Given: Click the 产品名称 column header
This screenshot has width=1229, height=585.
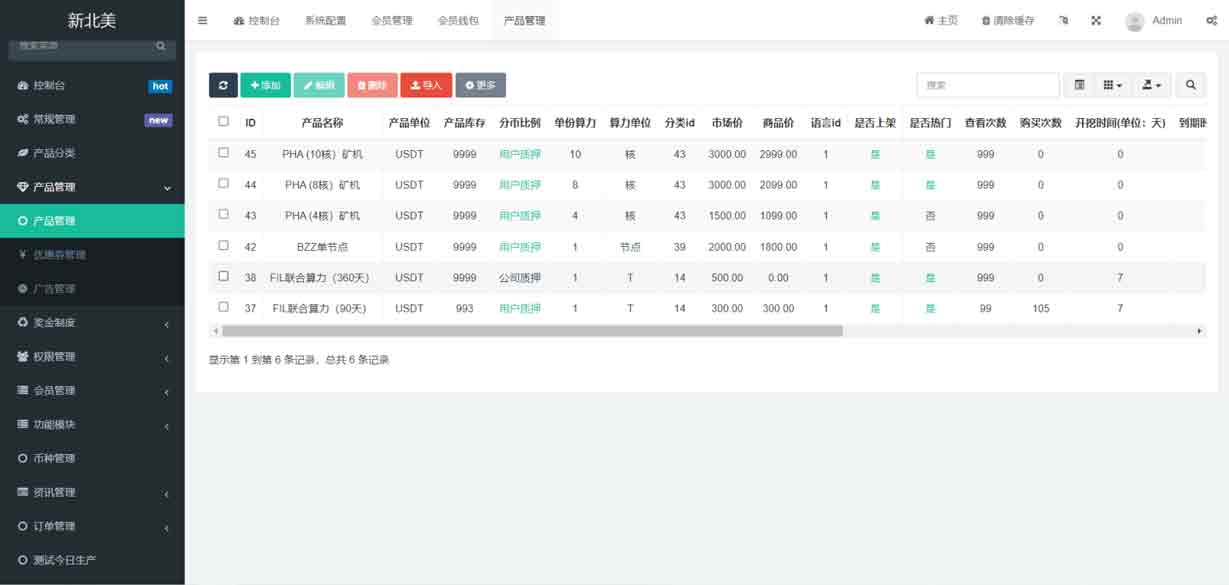Looking at the screenshot, I should pyautogui.click(x=322, y=123).
